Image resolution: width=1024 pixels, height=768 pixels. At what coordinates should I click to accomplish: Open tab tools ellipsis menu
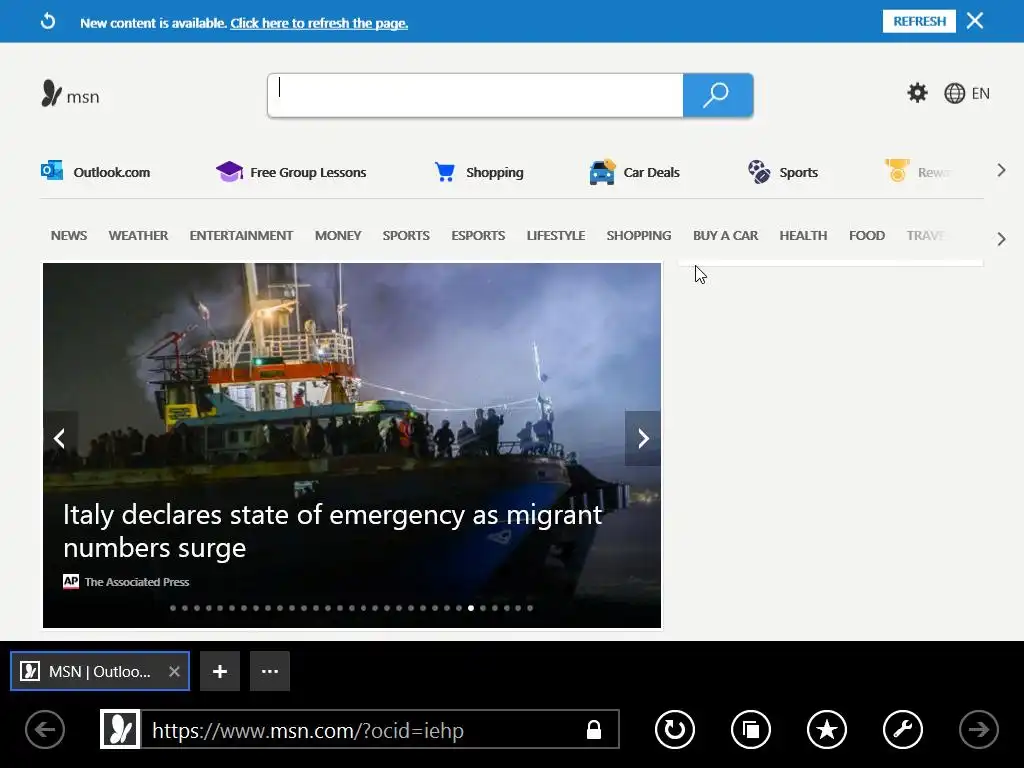(x=270, y=671)
